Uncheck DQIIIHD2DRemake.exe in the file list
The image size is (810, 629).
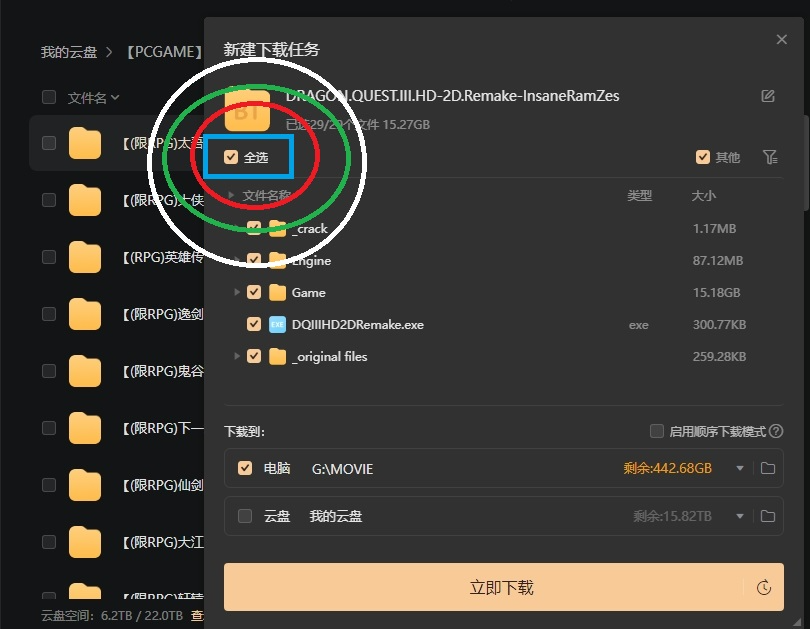click(253, 324)
